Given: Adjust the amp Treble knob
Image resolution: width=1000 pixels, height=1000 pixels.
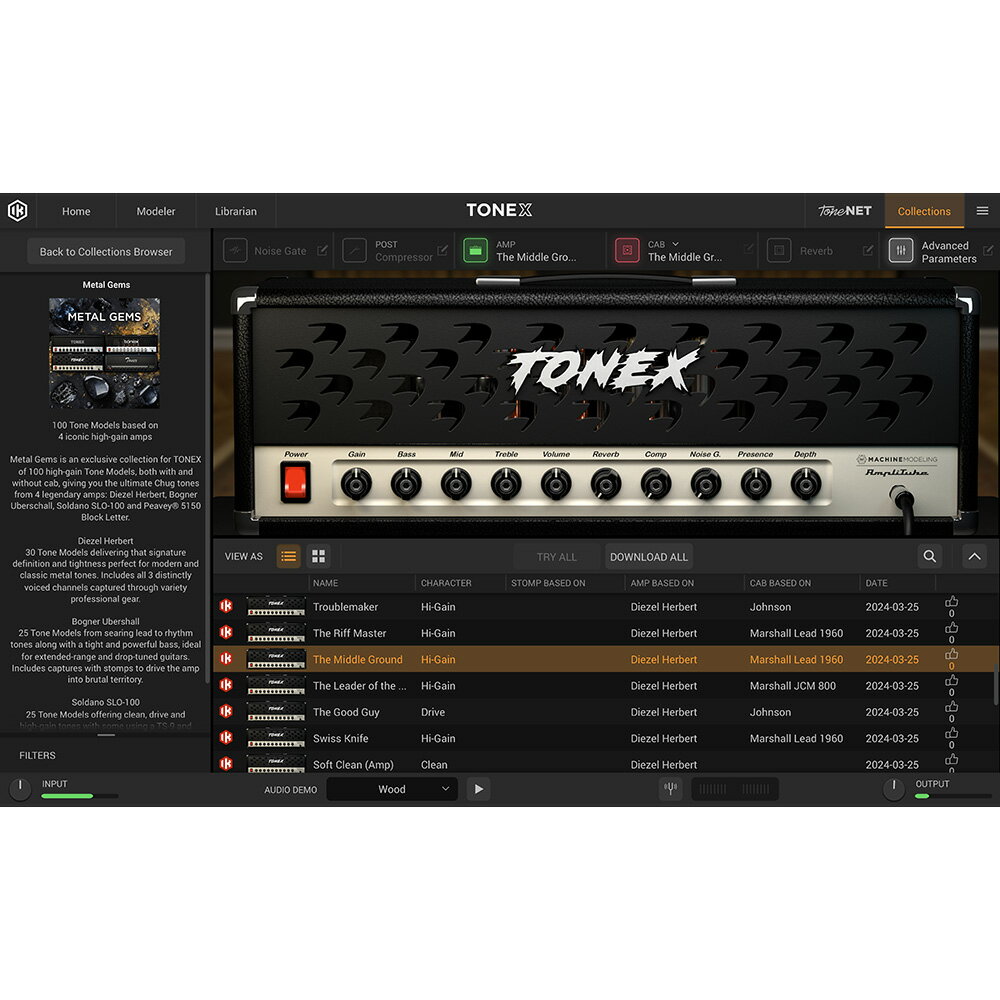Looking at the screenshot, I should [506, 483].
